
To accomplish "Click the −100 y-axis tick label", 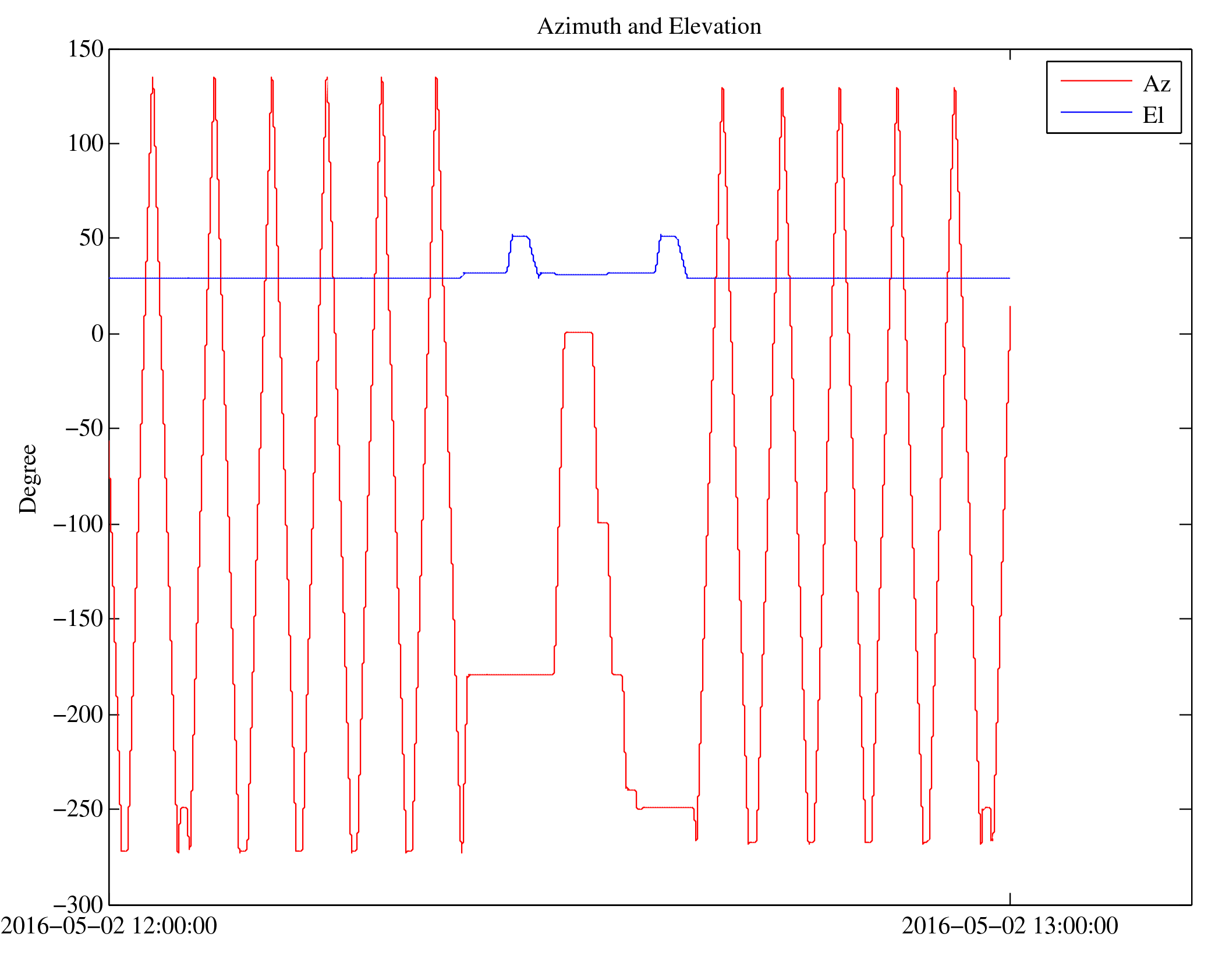I will pyautogui.click(x=78, y=525).
